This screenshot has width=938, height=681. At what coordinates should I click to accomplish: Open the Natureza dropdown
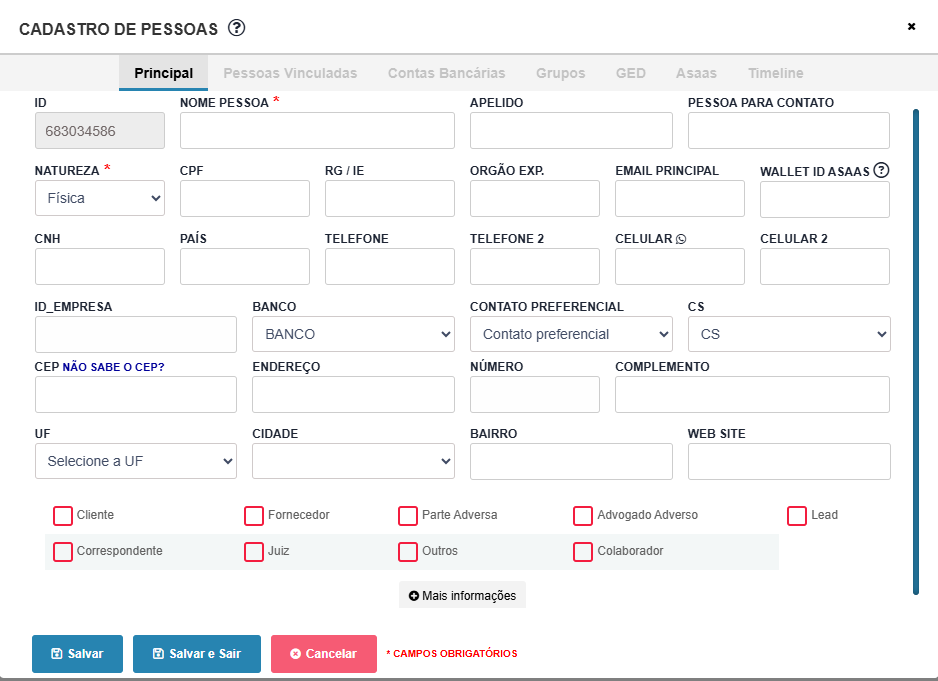100,198
